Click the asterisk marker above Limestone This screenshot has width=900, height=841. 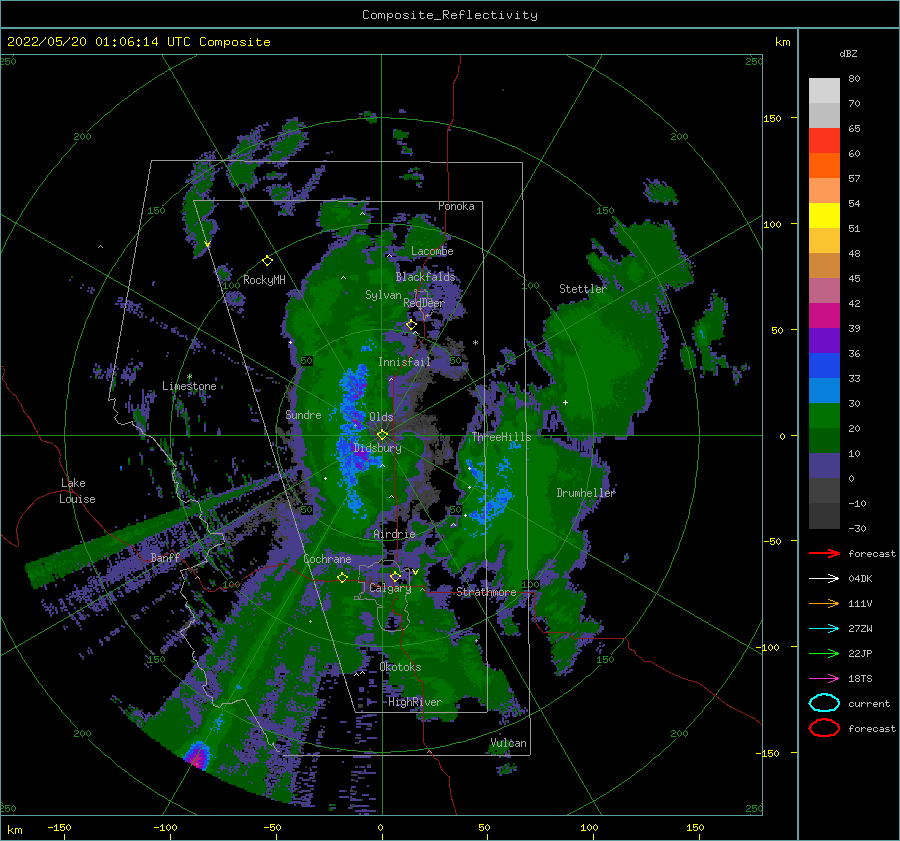point(189,377)
